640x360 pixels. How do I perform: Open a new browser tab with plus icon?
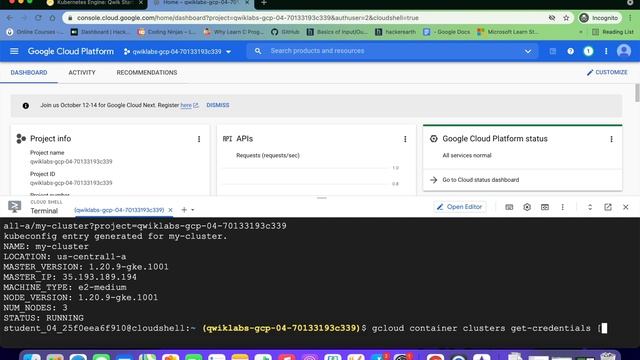click(x=264, y=3)
